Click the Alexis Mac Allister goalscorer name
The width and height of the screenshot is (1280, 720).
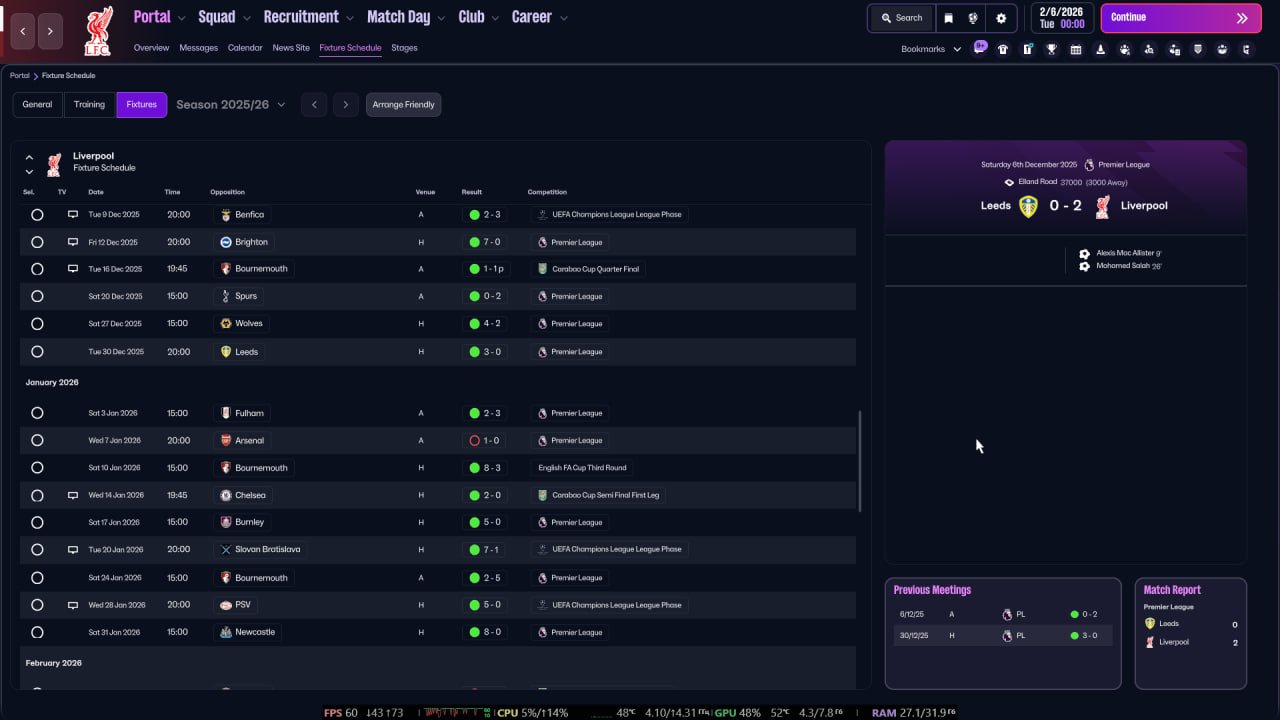coord(1125,254)
